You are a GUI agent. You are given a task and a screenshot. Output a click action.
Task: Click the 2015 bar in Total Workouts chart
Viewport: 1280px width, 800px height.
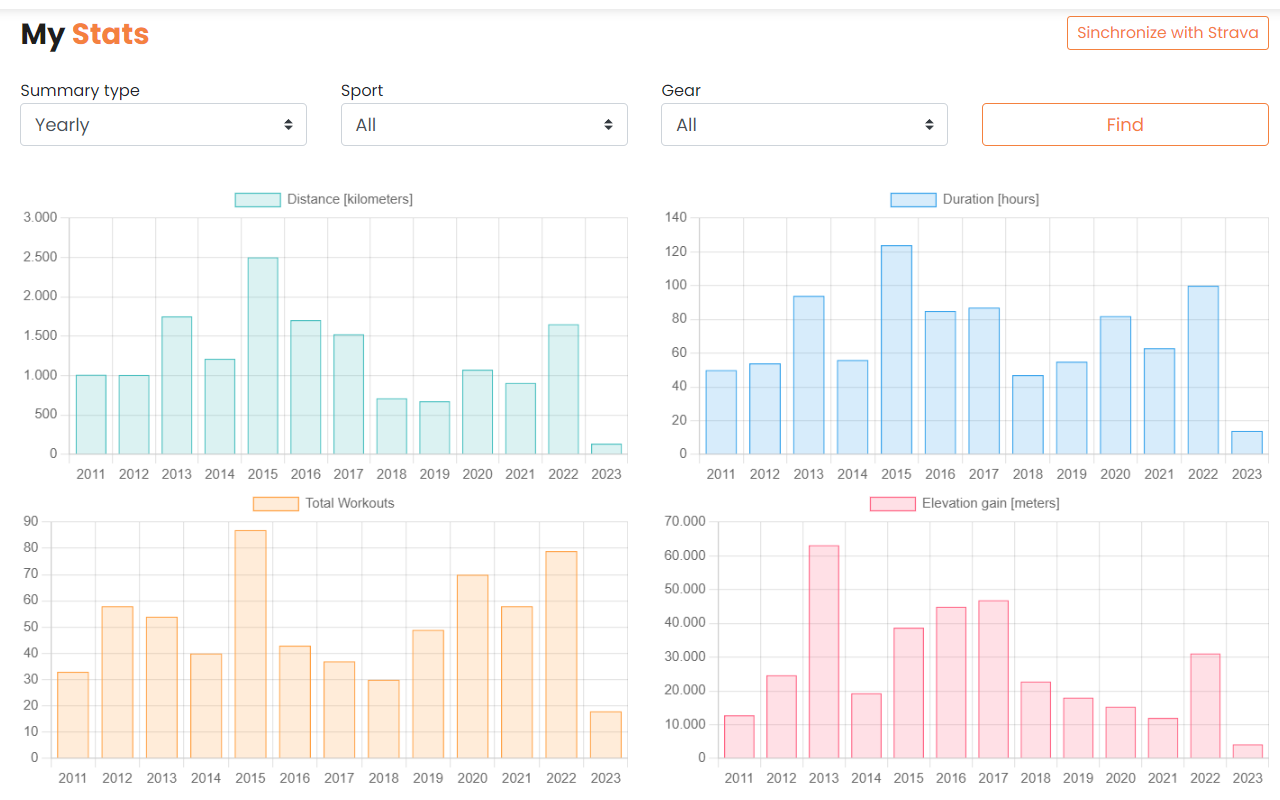coord(250,644)
